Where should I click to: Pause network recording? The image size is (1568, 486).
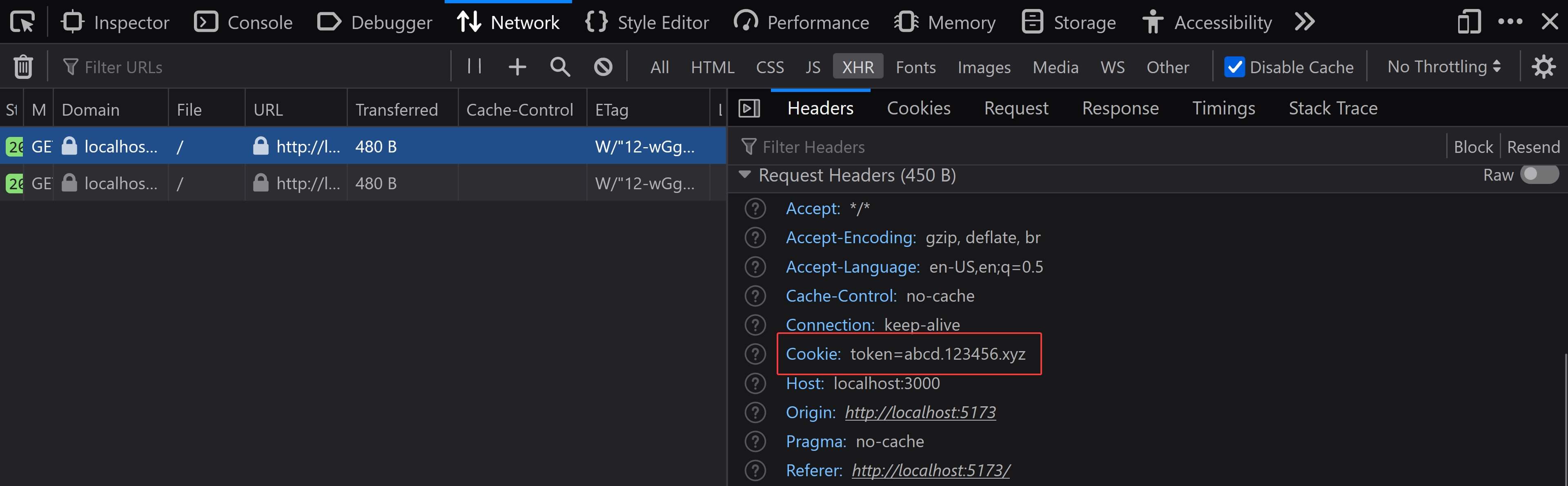point(474,66)
